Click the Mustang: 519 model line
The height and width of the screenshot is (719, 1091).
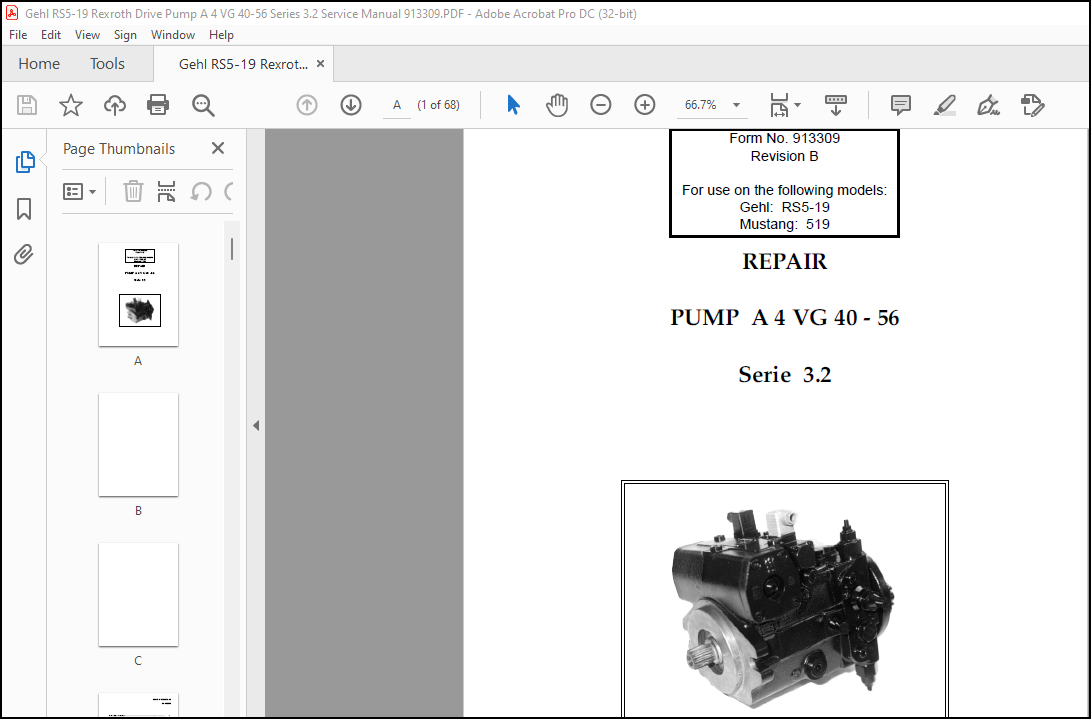(784, 225)
